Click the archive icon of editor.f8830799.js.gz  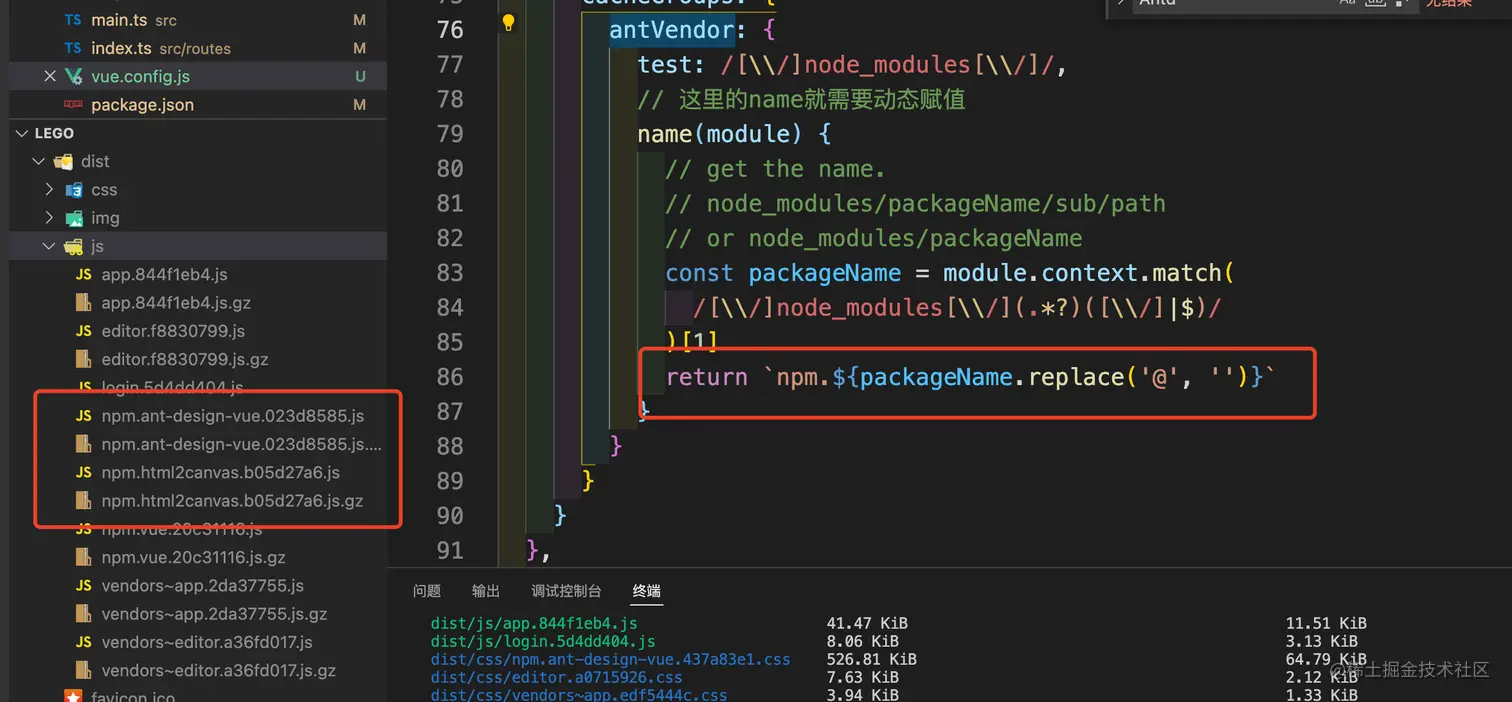click(x=84, y=359)
